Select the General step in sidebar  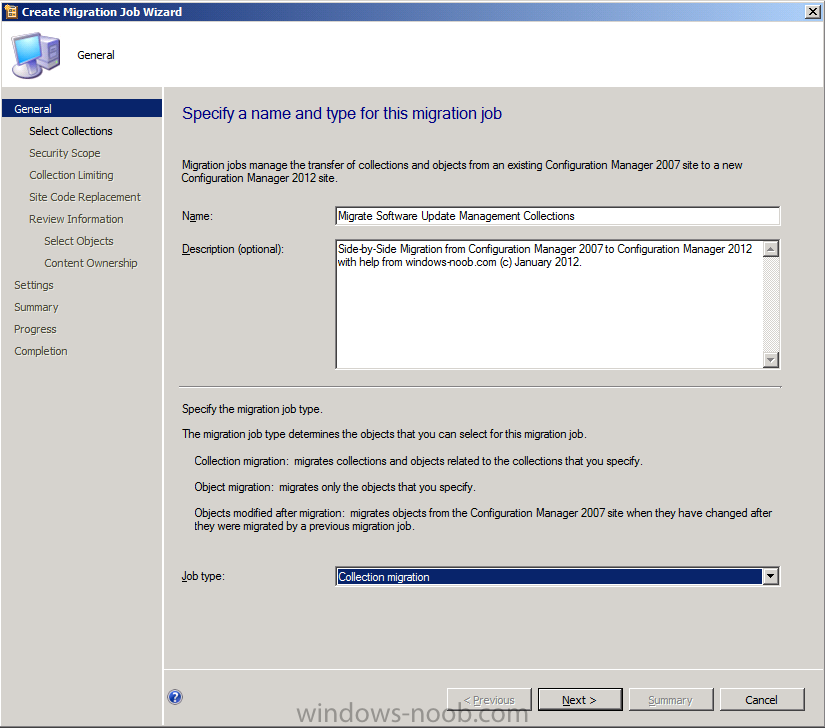[82, 108]
